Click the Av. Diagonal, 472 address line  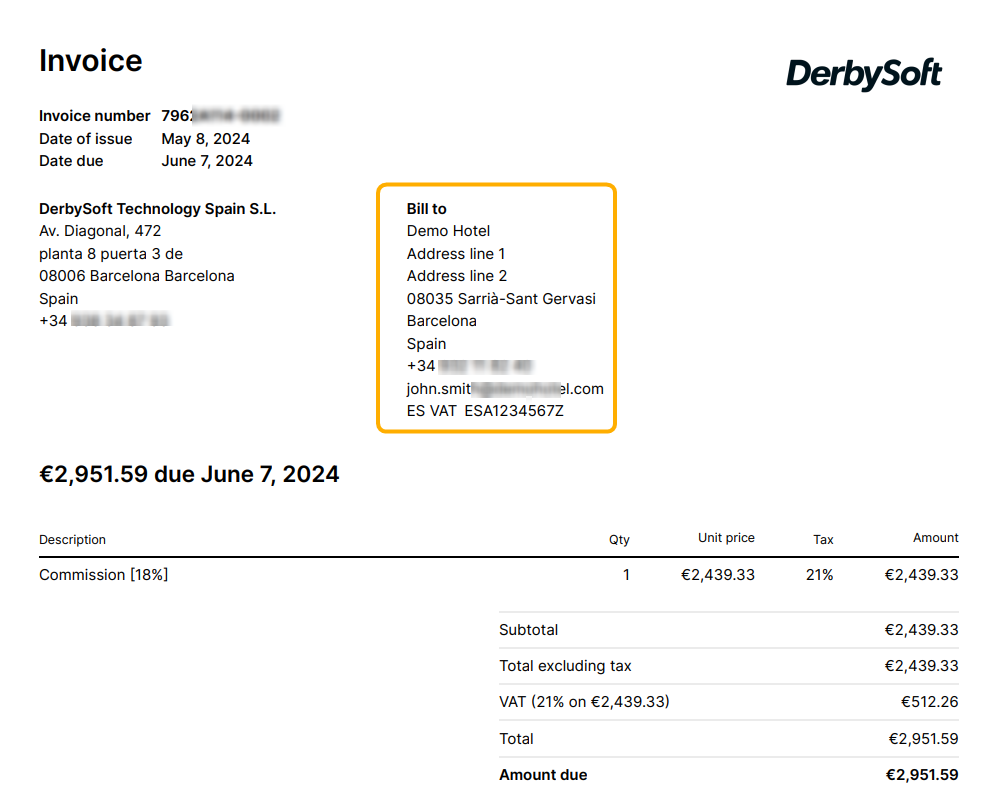(x=100, y=231)
